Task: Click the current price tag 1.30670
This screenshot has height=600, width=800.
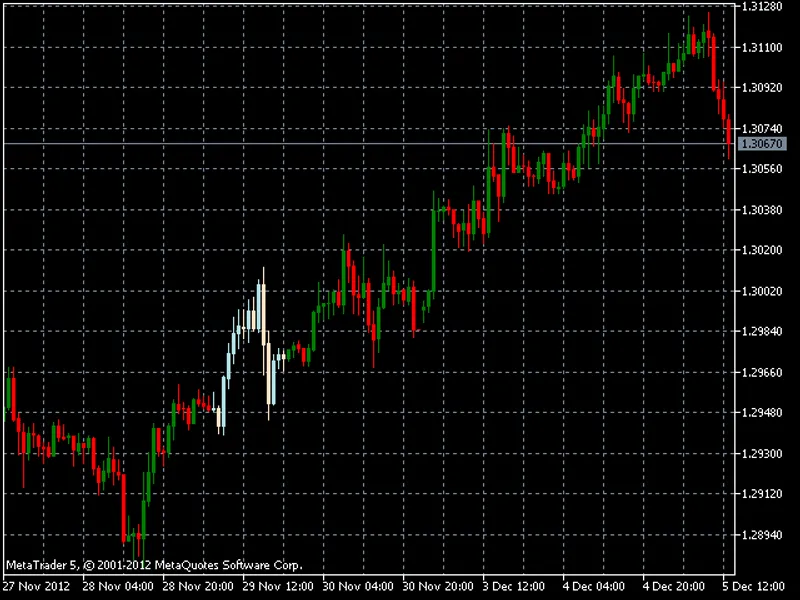Action: tap(761, 144)
